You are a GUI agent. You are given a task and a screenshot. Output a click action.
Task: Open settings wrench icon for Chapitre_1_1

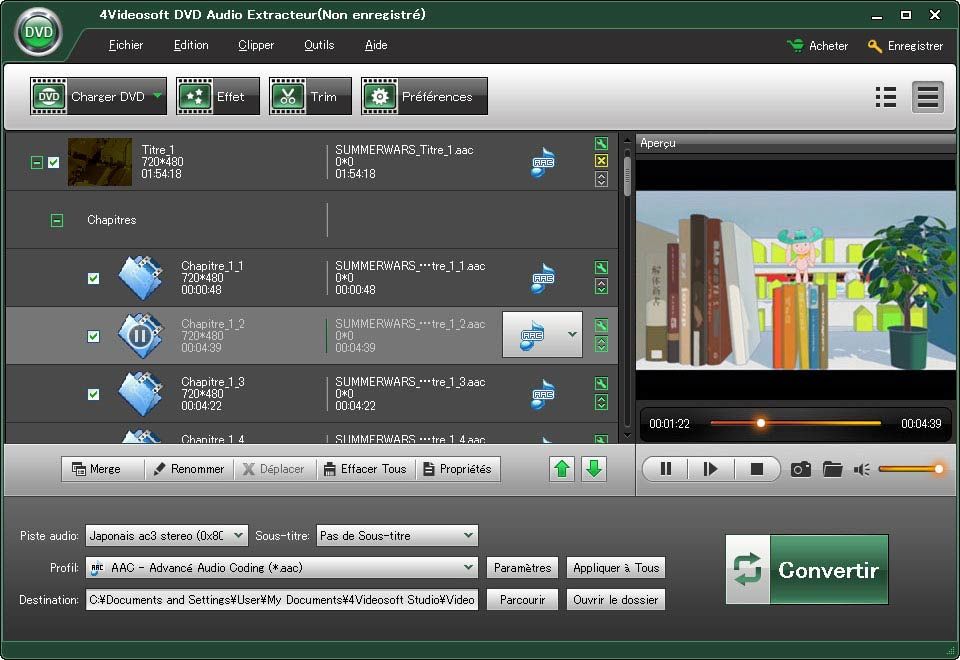pyautogui.click(x=601, y=267)
